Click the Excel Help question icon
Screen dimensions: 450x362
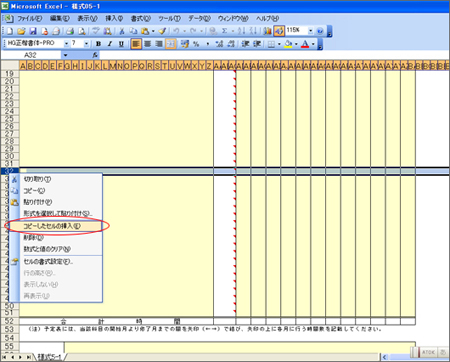point(320,31)
